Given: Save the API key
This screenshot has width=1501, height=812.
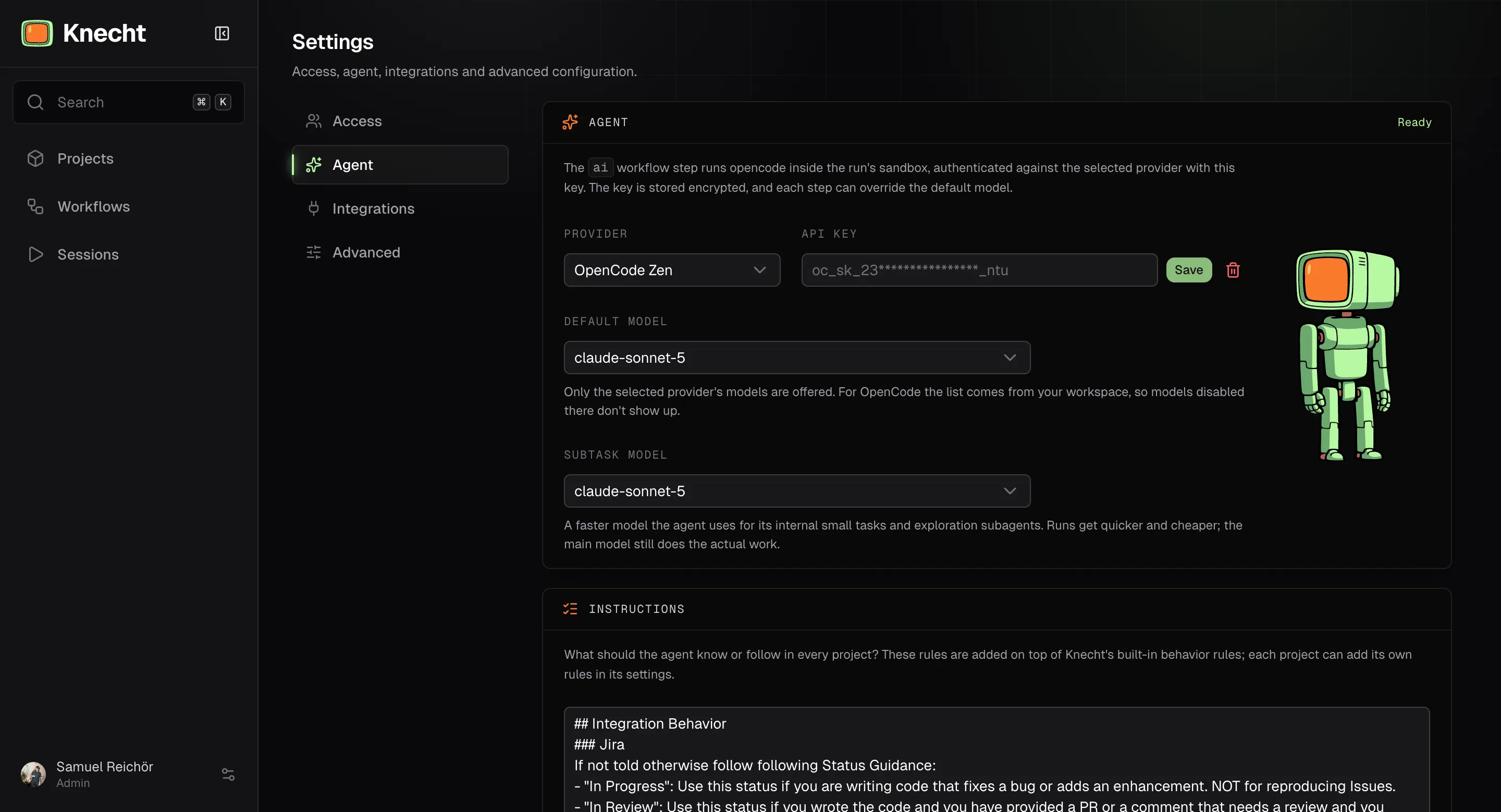Looking at the screenshot, I should click(1189, 269).
